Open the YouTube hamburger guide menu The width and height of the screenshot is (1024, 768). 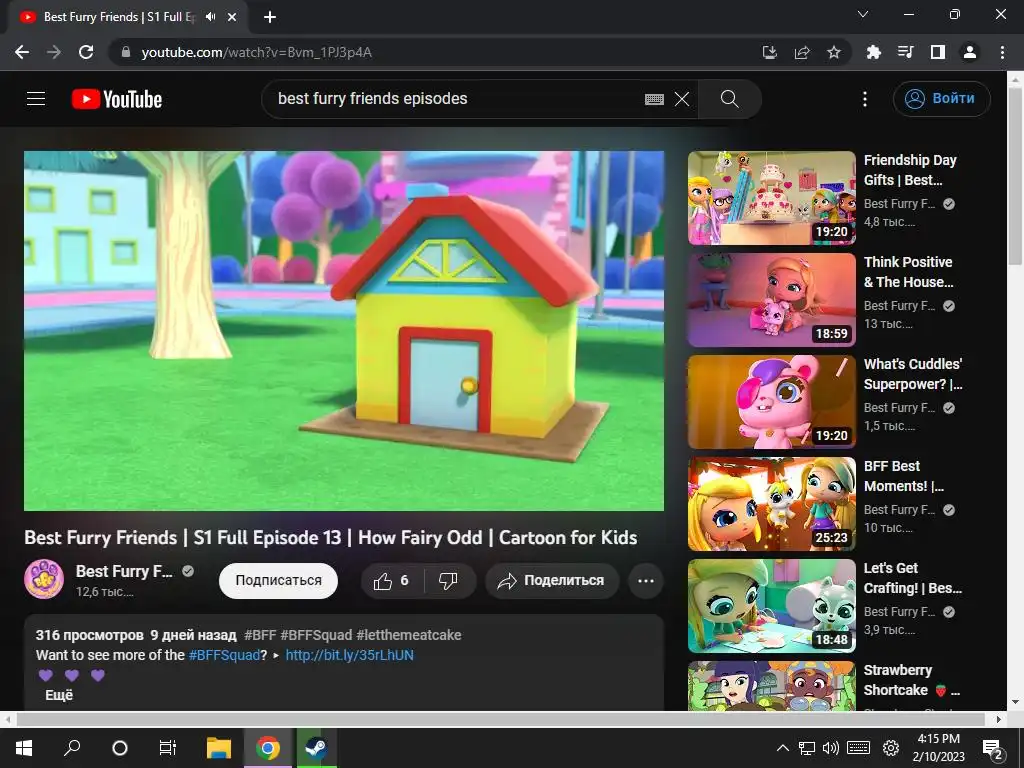click(x=36, y=99)
